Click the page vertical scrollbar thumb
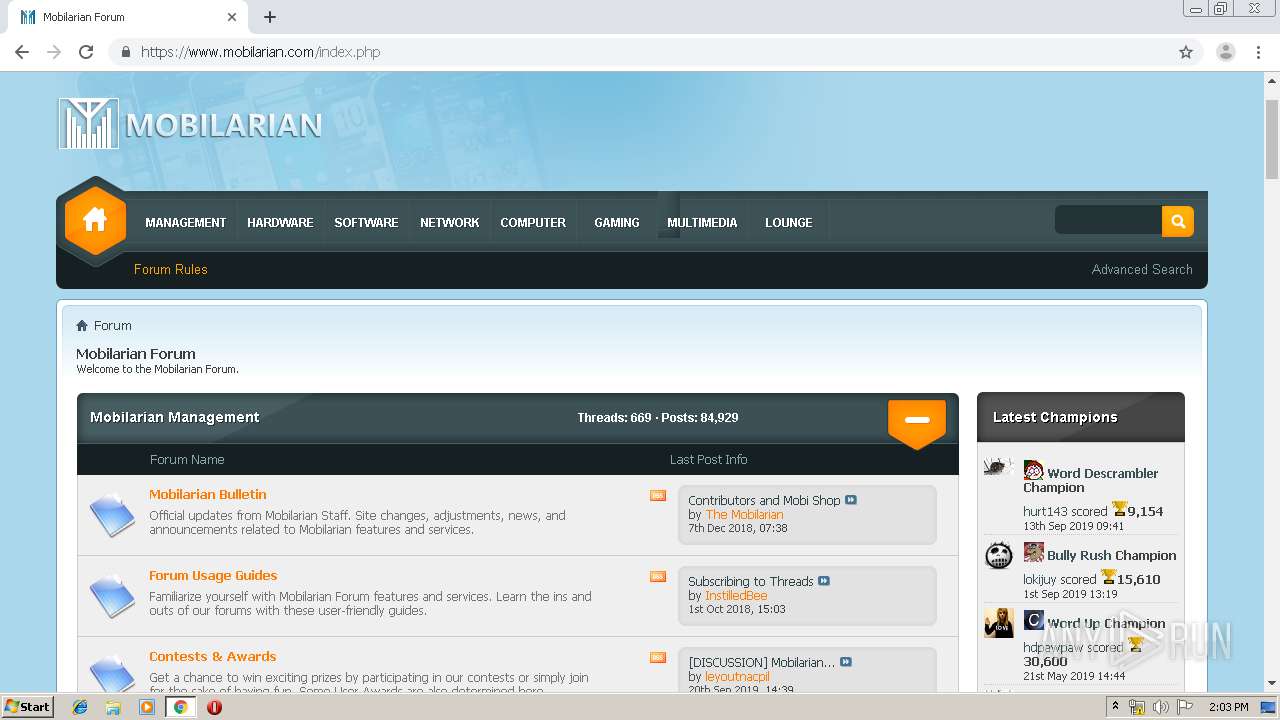This screenshot has height=720, width=1280. pos(1272,138)
